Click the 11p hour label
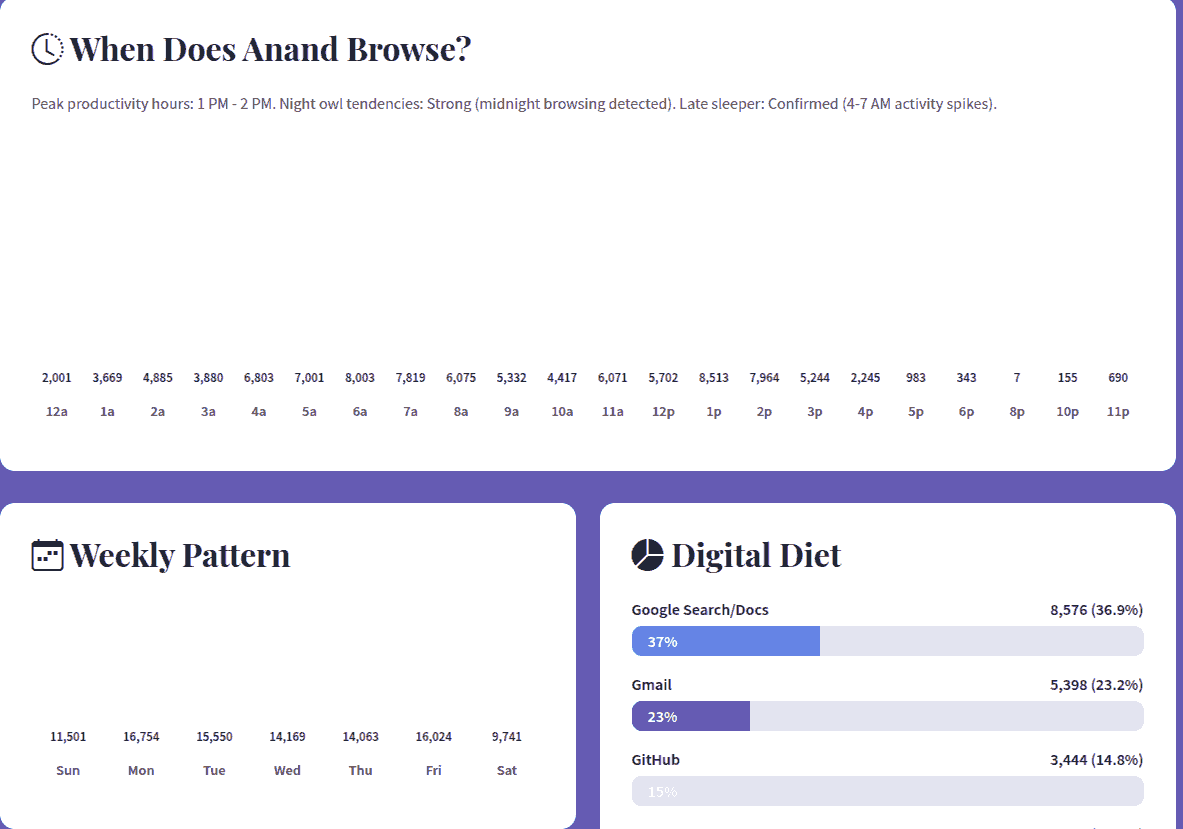 1118,411
